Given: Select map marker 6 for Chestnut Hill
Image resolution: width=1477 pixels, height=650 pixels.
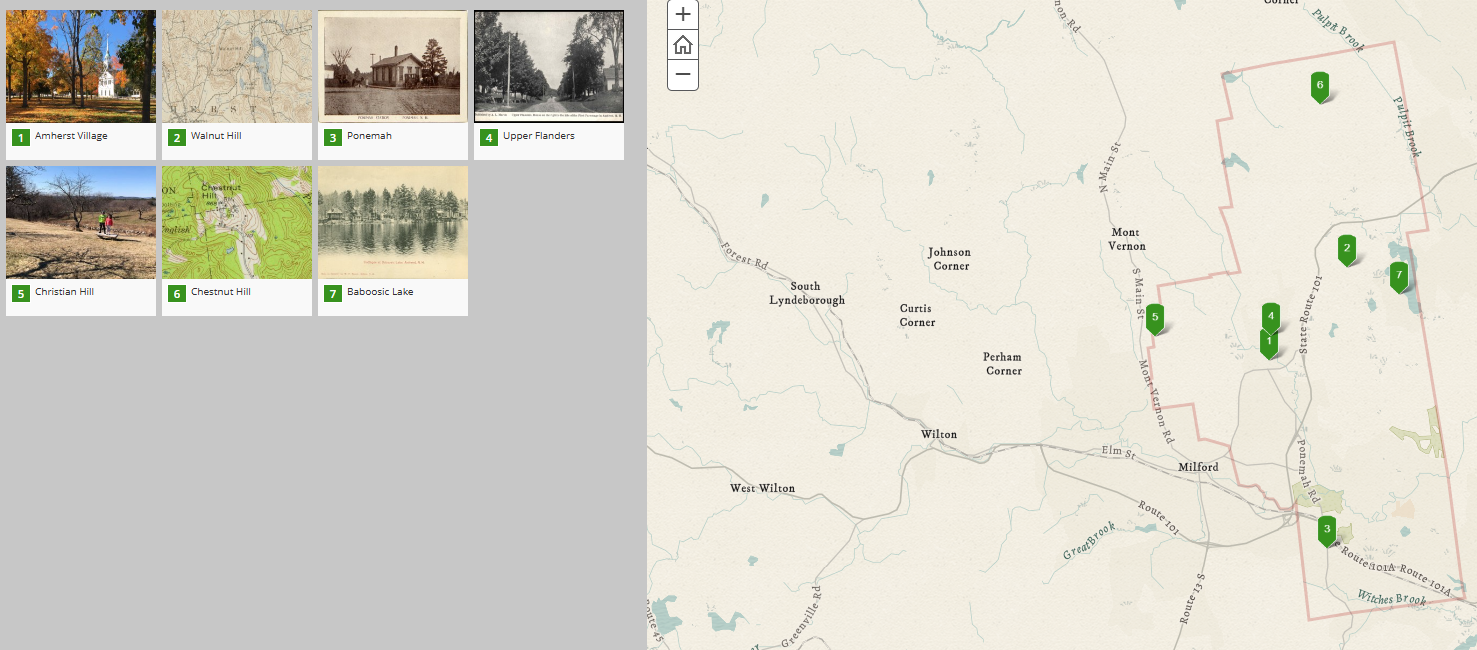Looking at the screenshot, I should point(1320,88).
